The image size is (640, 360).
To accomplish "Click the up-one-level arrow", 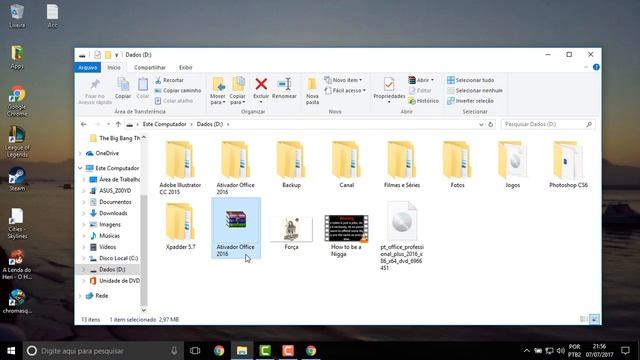I will point(118,124).
